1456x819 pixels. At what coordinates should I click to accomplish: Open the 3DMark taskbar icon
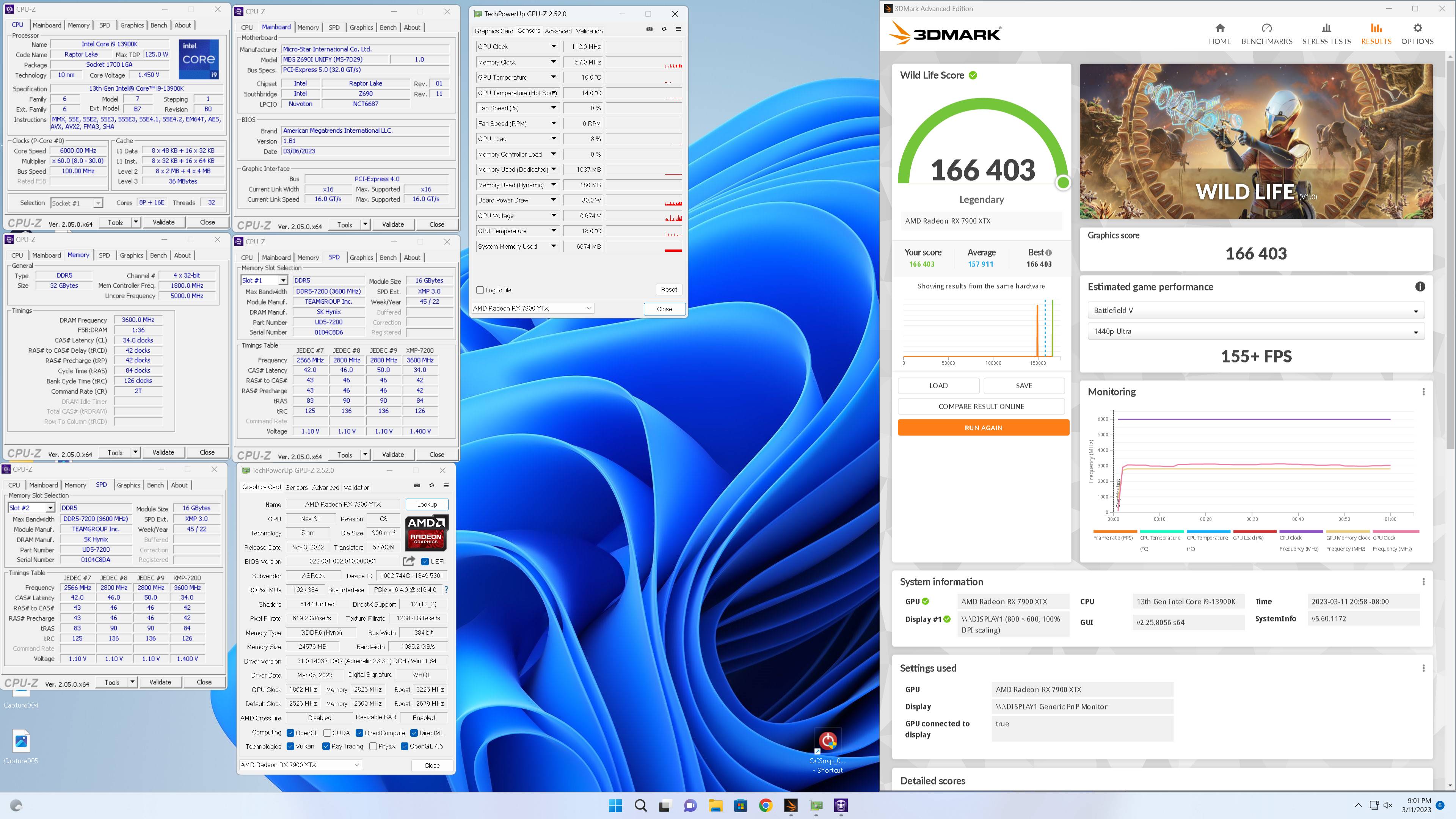[x=791, y=805]
